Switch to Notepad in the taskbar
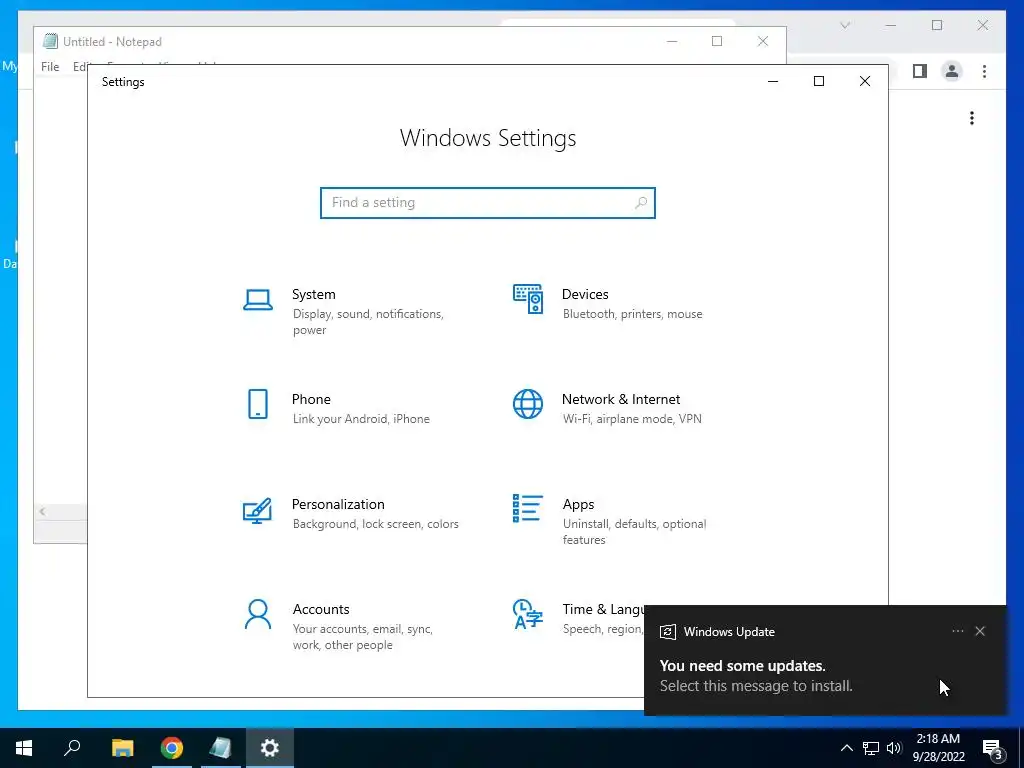The width and height of the screenshot is (1024, 768). pos(221,748)
